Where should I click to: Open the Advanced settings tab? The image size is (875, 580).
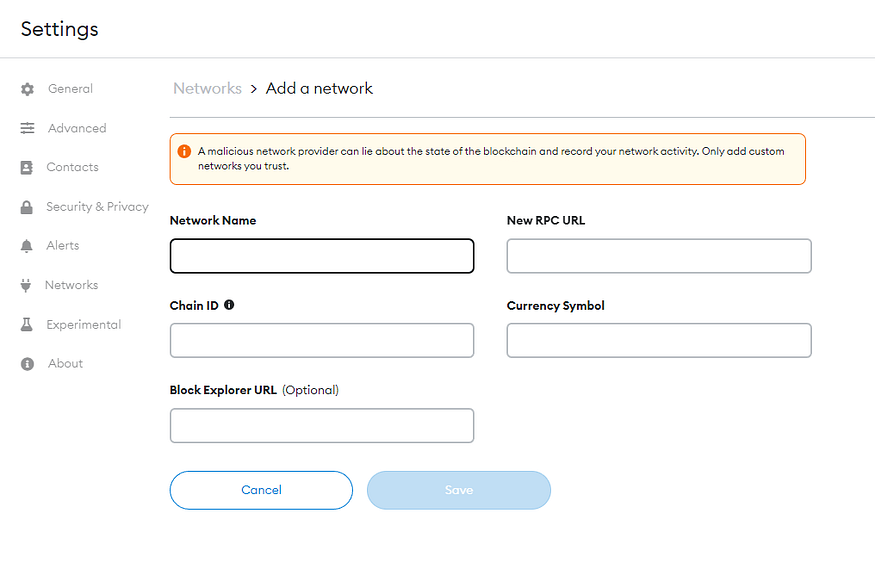click(77, 128)
